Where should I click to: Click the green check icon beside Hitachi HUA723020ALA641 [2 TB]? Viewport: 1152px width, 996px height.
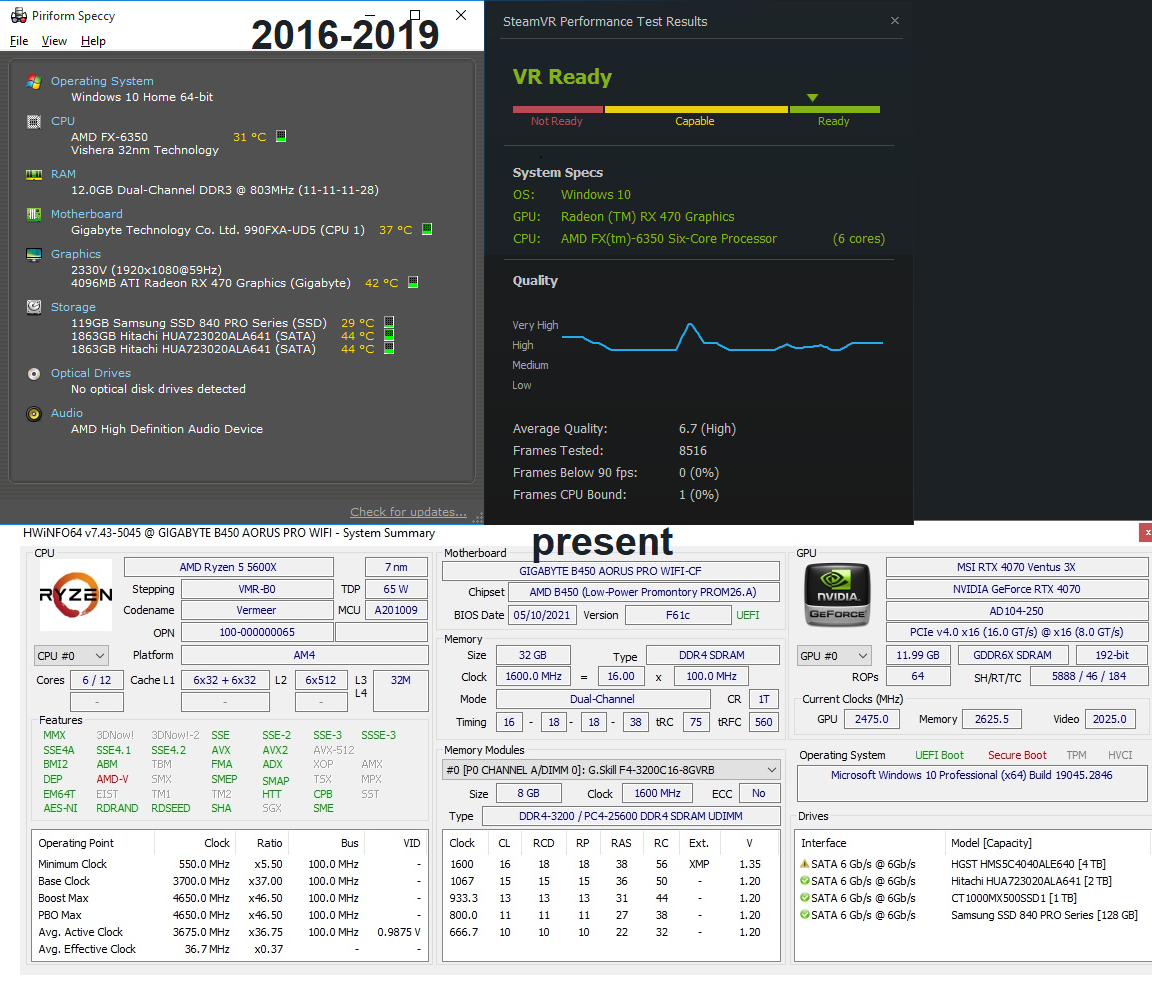click(x=804, y=881)
